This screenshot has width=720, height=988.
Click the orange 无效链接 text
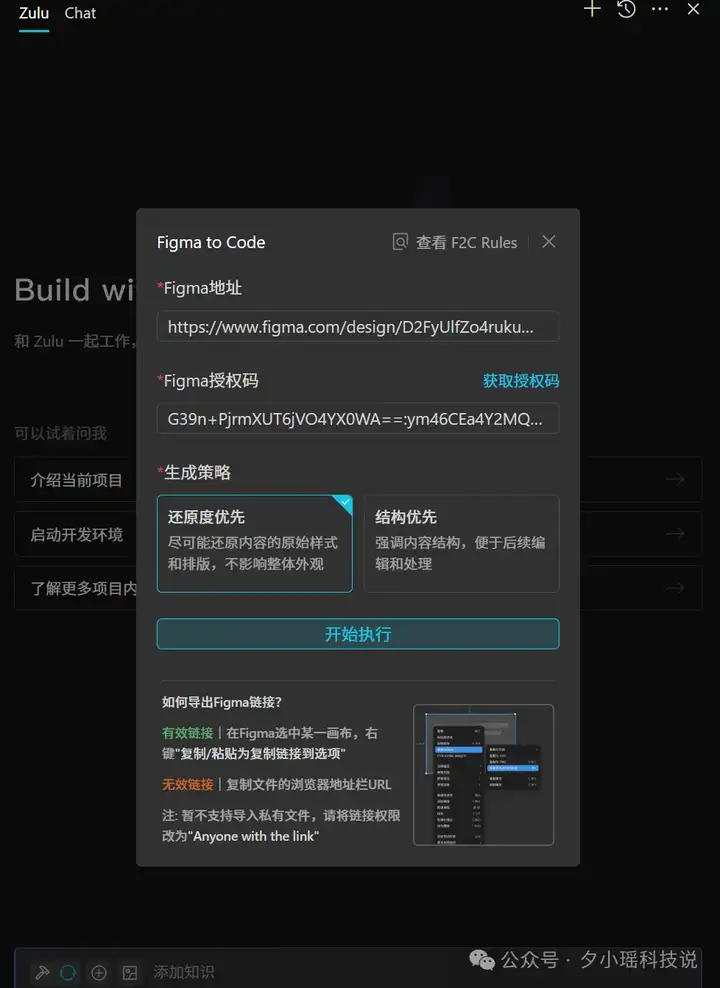point(188,784)
